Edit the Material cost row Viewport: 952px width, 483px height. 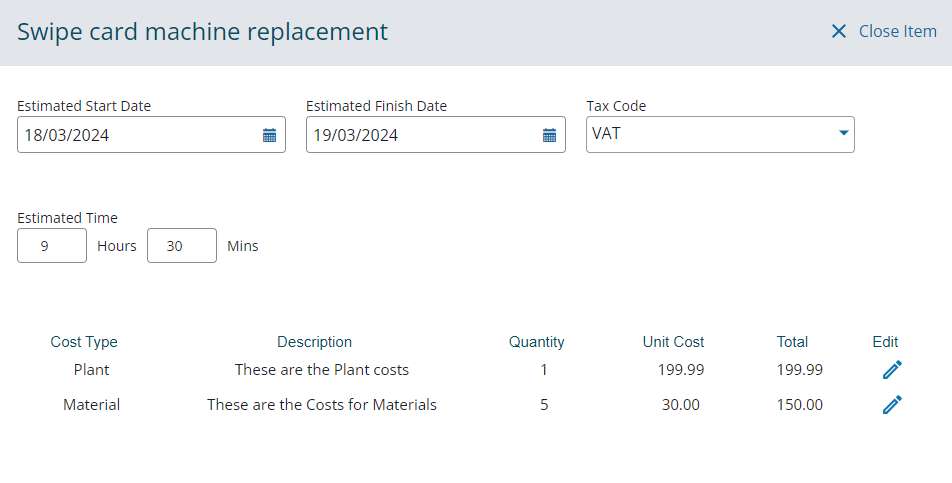pyautogui.click(x=892, y=405)
